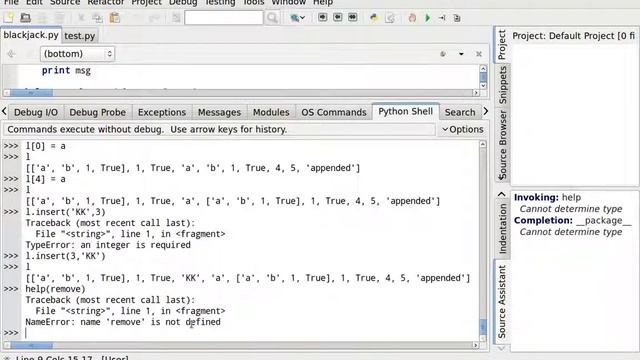This screenshot has width=640, height=360.
Task: Click the copy toolbar icon
Action: [x=98, y=18]
